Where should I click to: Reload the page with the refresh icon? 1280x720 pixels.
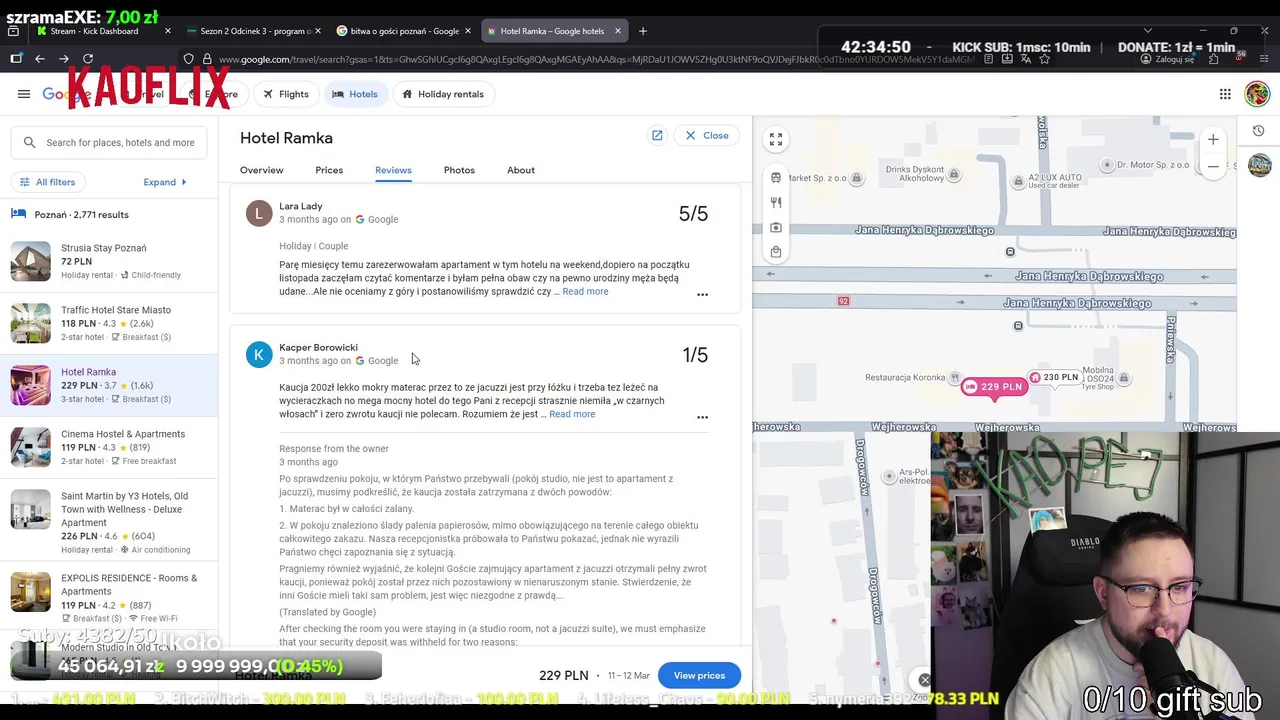(x=88, y=59)
